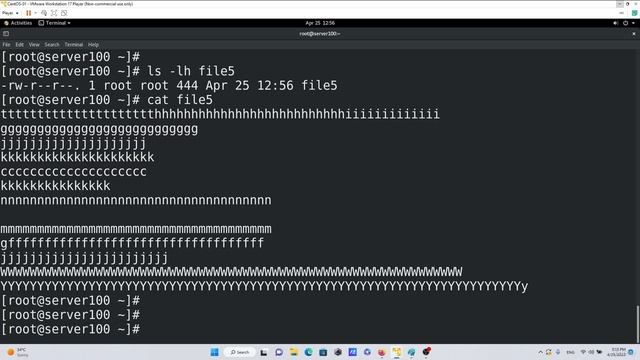Open the GNOME clock showing Apr 25 12:56

point(320,23)
